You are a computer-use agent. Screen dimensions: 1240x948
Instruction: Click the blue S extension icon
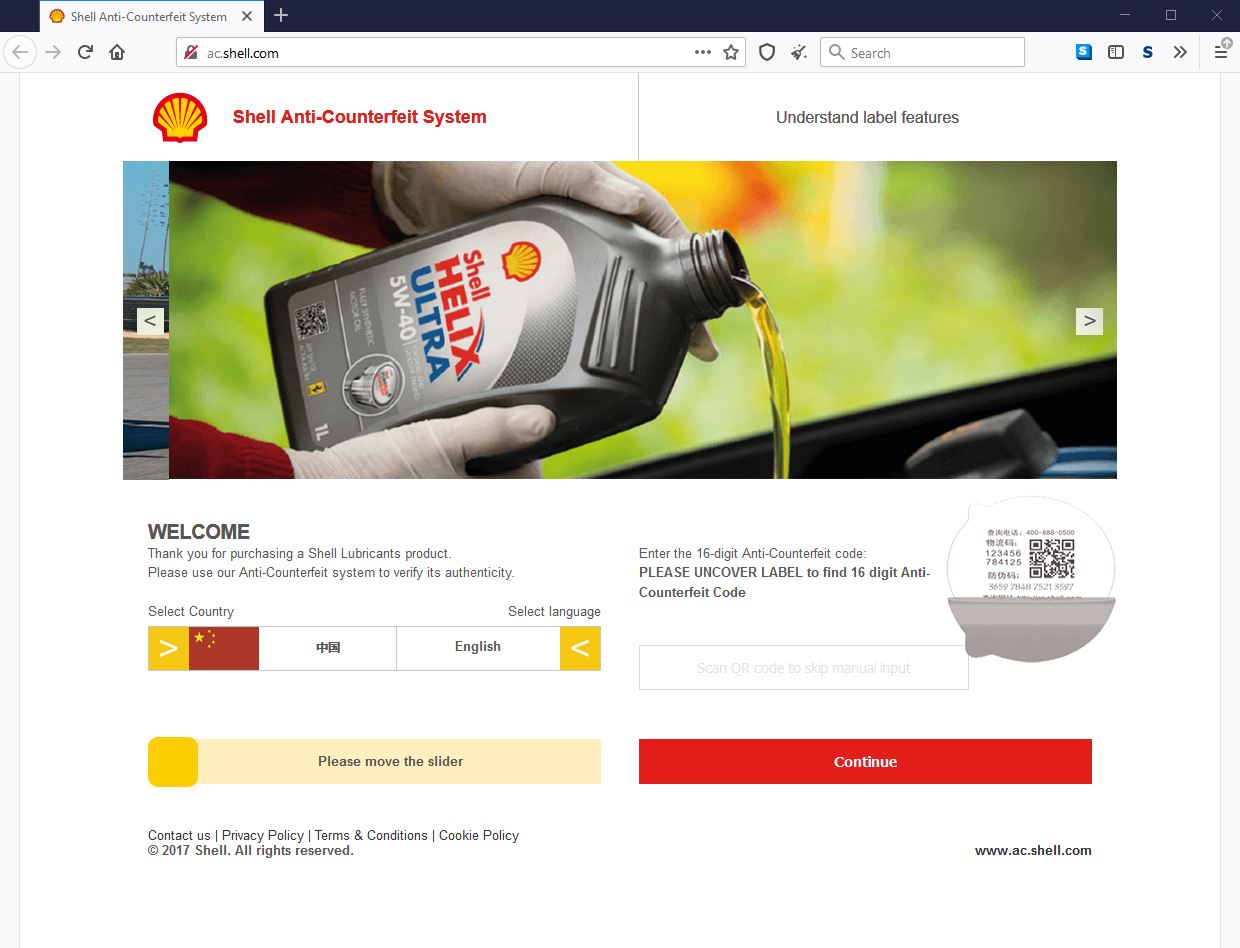coord(1084,52)
